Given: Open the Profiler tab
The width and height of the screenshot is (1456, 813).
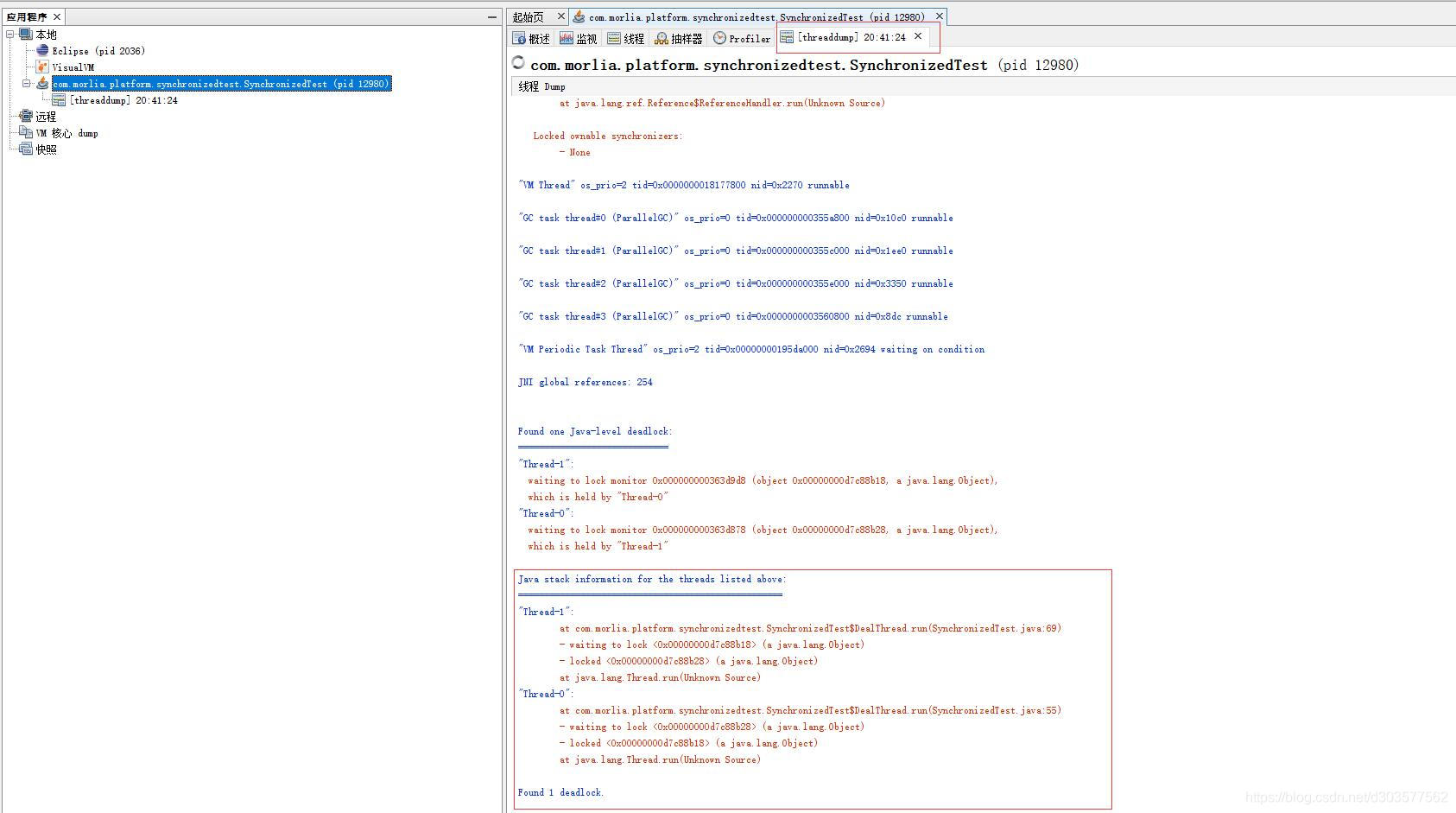Looking at the screenshot, I should tap(742, 39).
